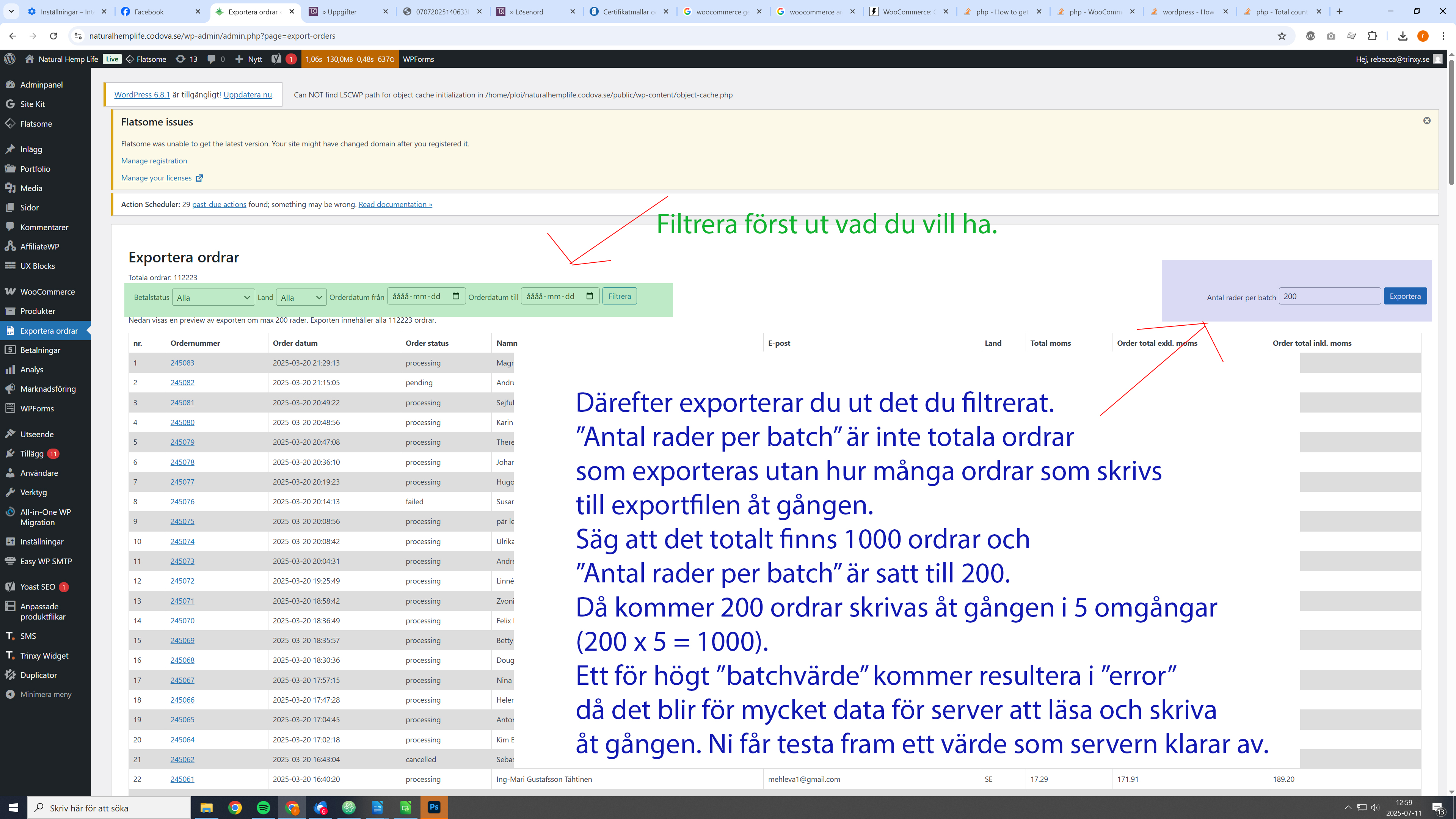Open calendar picker for Orderdatum till

click(590, 296)
